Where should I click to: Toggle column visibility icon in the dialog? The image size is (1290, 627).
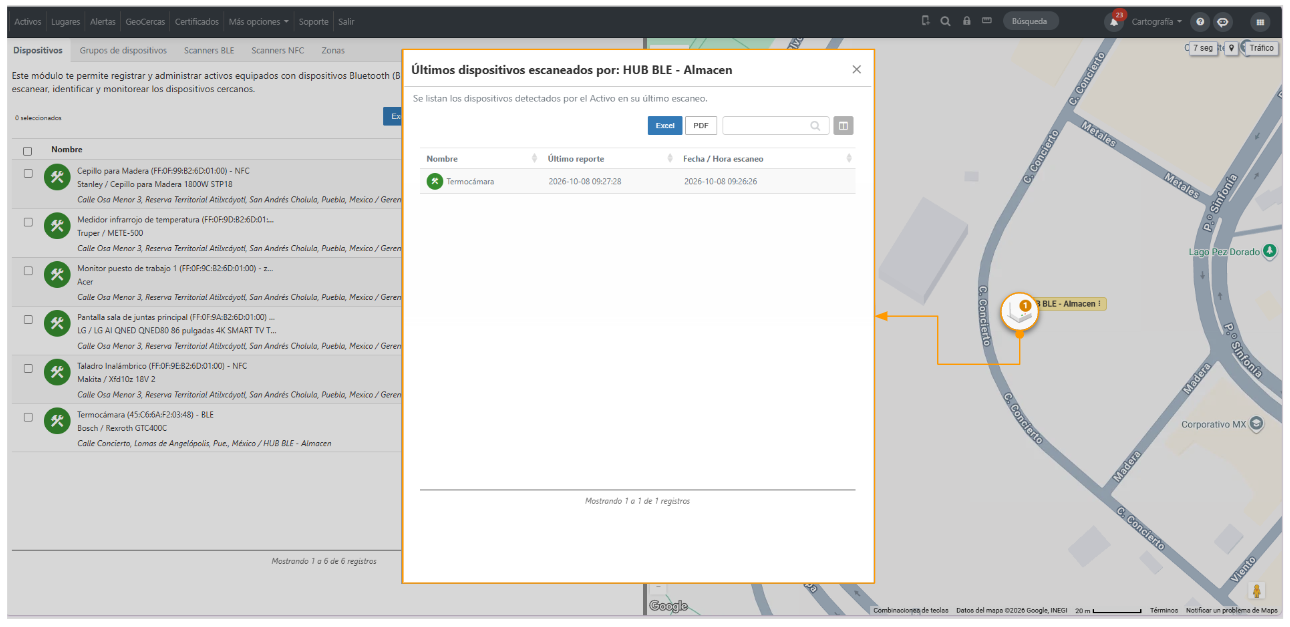pos(843,126)
